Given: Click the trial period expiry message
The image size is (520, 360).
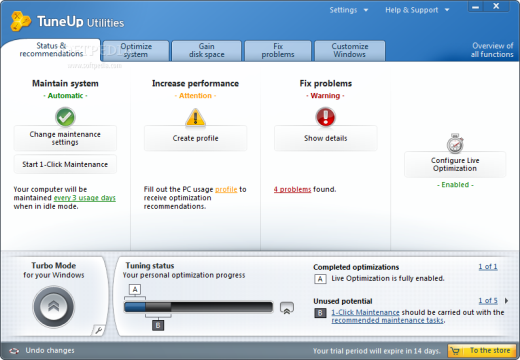Looking at the screenshot, I should coord(377,351).
